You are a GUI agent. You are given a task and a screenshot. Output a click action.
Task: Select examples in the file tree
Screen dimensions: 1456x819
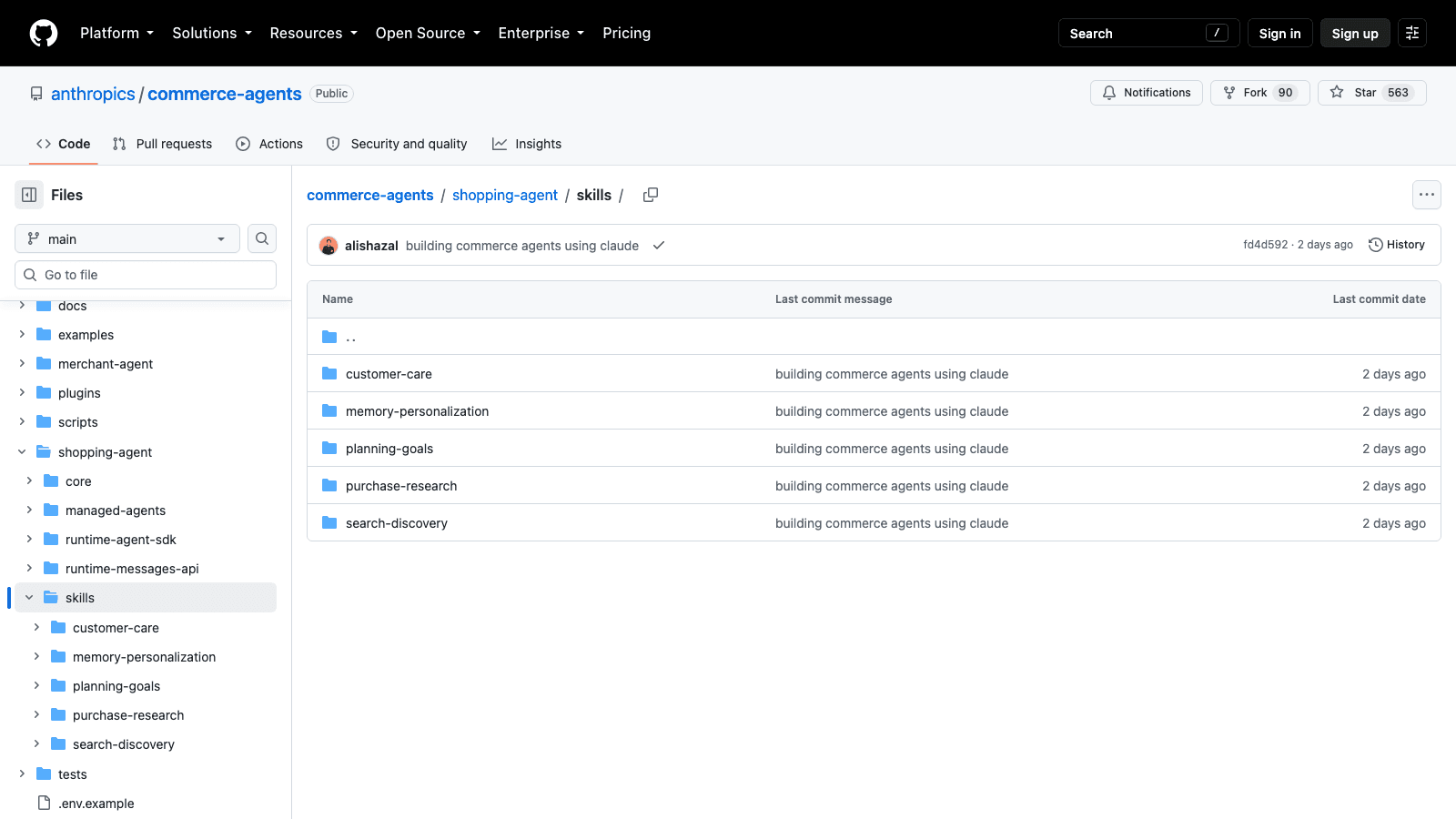point(86,335)
